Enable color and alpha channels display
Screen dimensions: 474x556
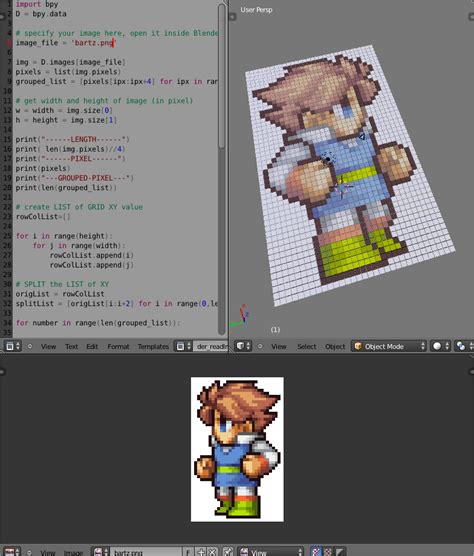click(316, 552)
